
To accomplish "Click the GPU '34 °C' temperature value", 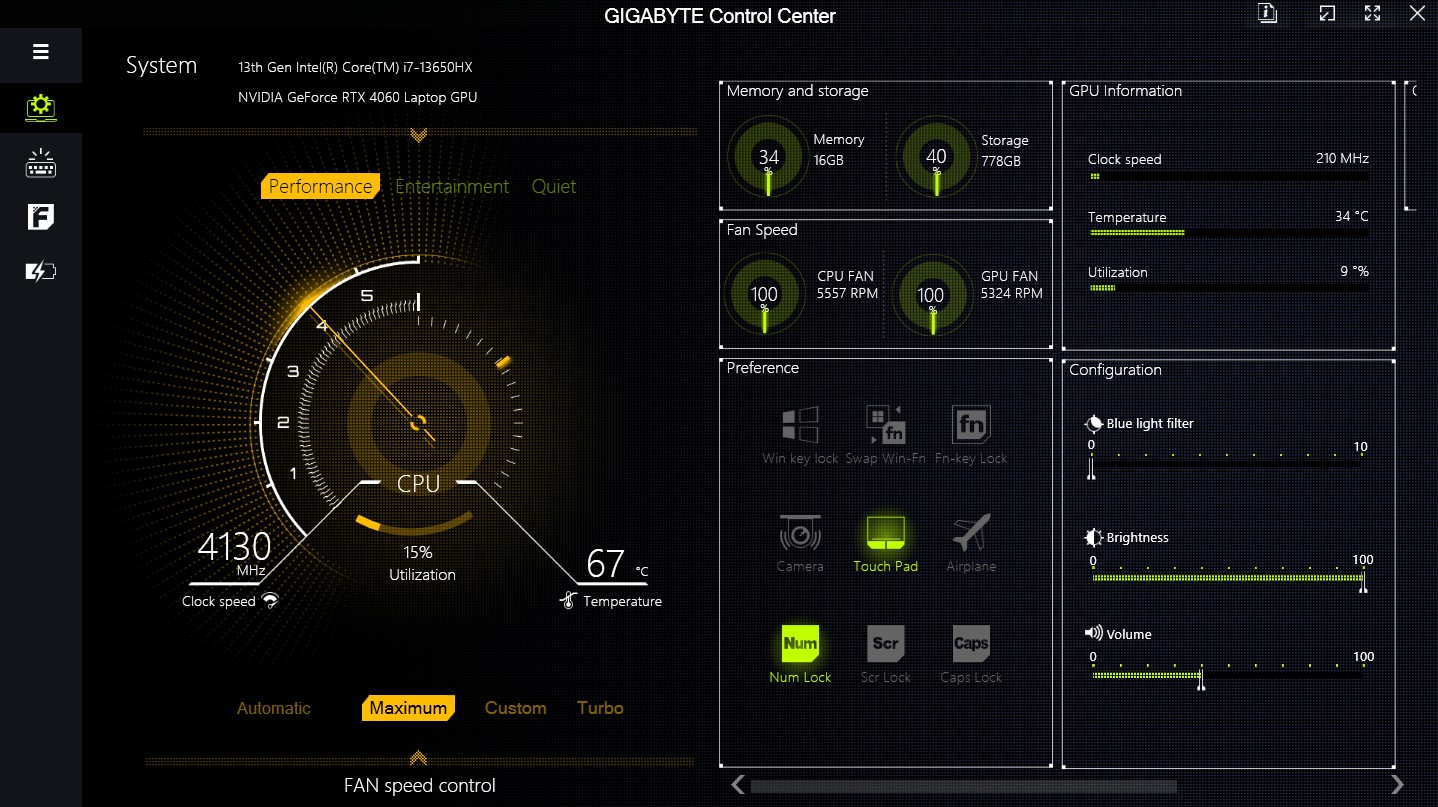I will point(1351,217).
